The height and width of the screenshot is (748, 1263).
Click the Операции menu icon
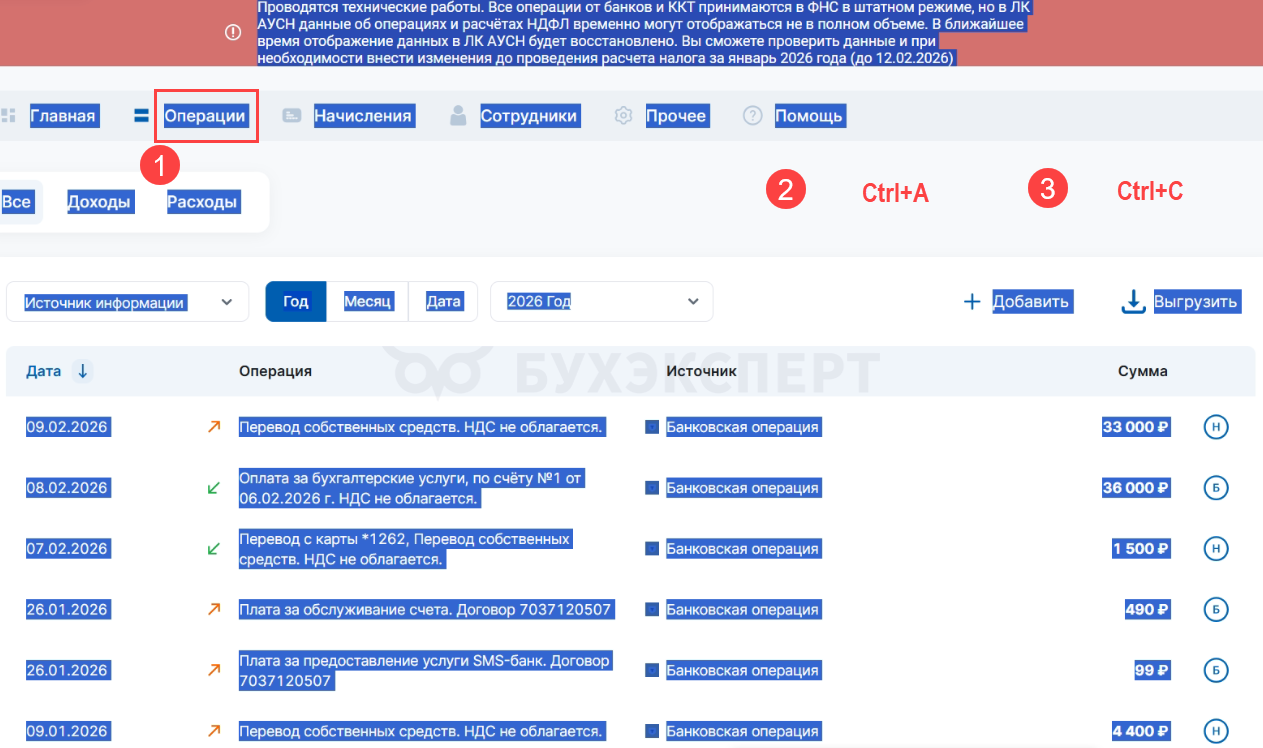pos(141,116)
